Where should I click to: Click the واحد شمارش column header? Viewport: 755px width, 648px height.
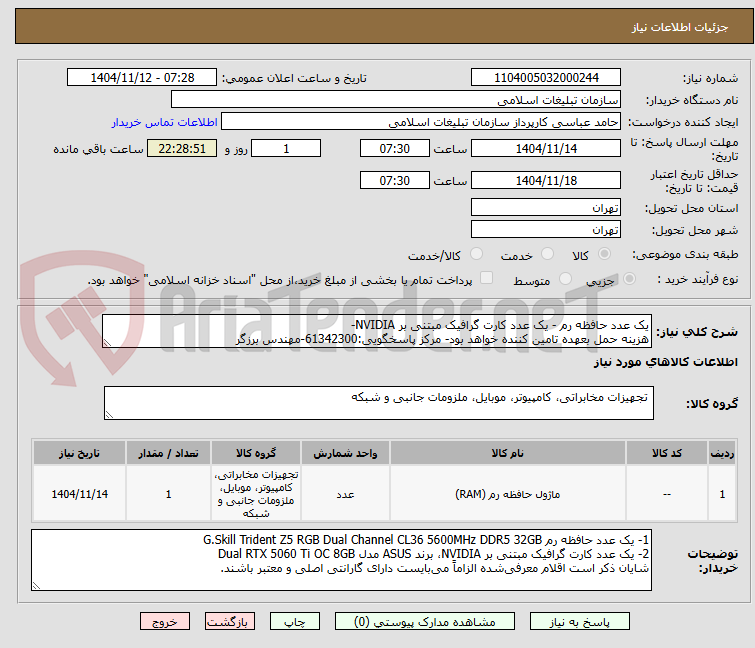tap(345, 453)
